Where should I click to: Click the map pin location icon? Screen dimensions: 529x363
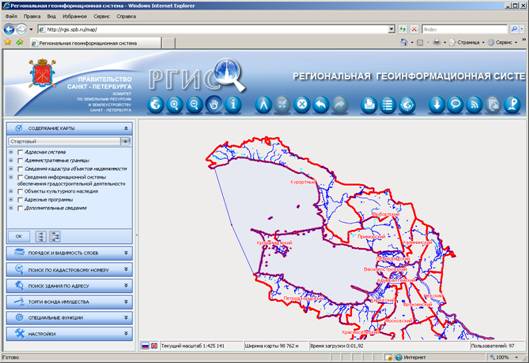coord(512,104)
